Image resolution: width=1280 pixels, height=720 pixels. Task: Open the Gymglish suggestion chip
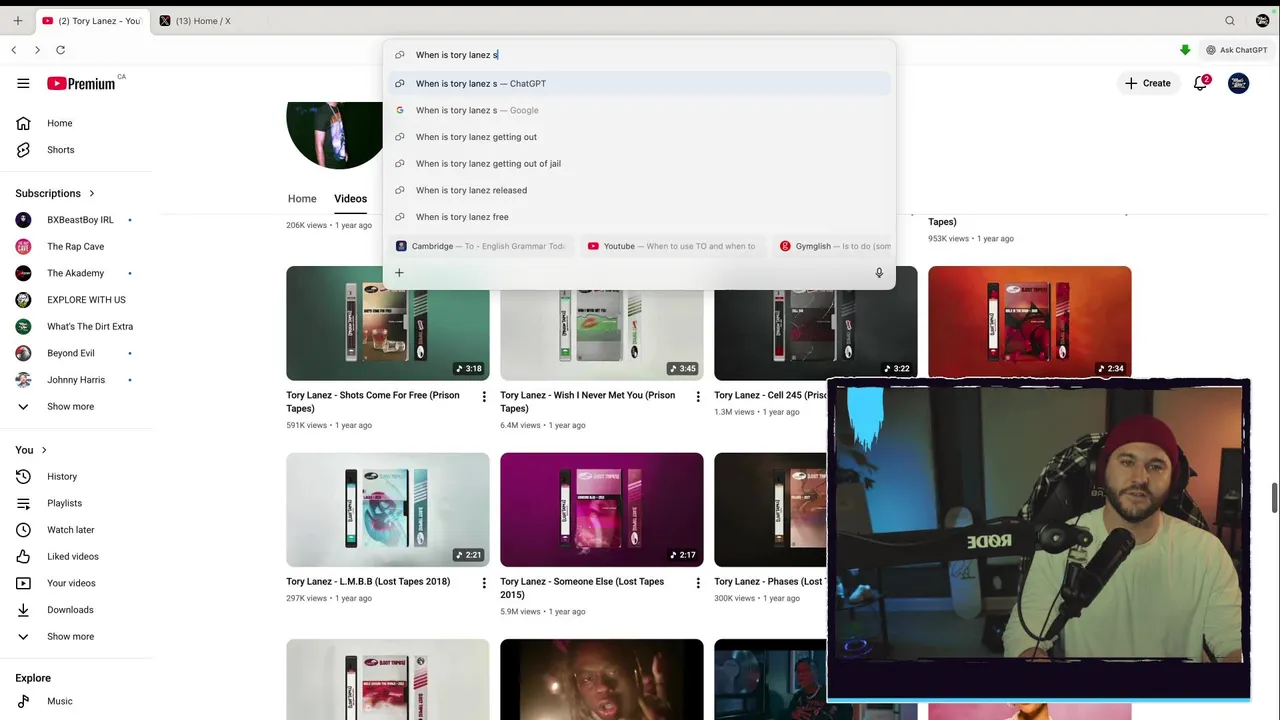click(x=834, y=246)
